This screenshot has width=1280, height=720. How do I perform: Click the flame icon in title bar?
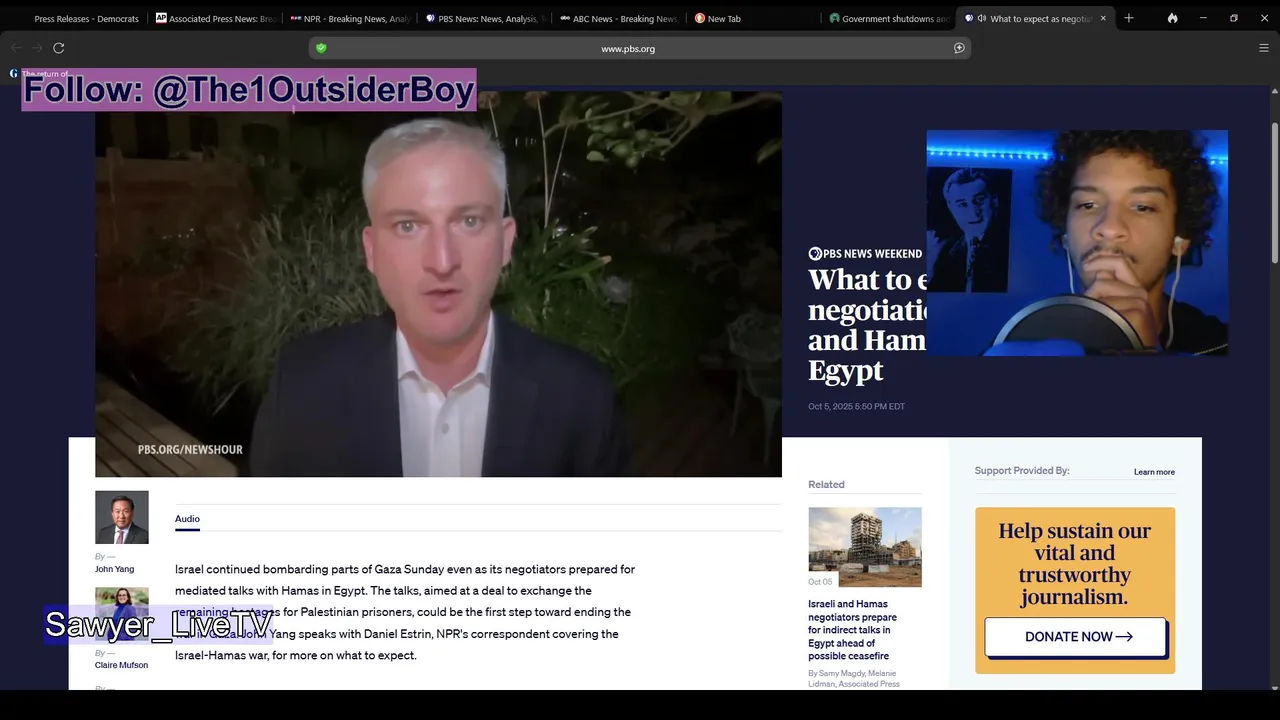1172,18
